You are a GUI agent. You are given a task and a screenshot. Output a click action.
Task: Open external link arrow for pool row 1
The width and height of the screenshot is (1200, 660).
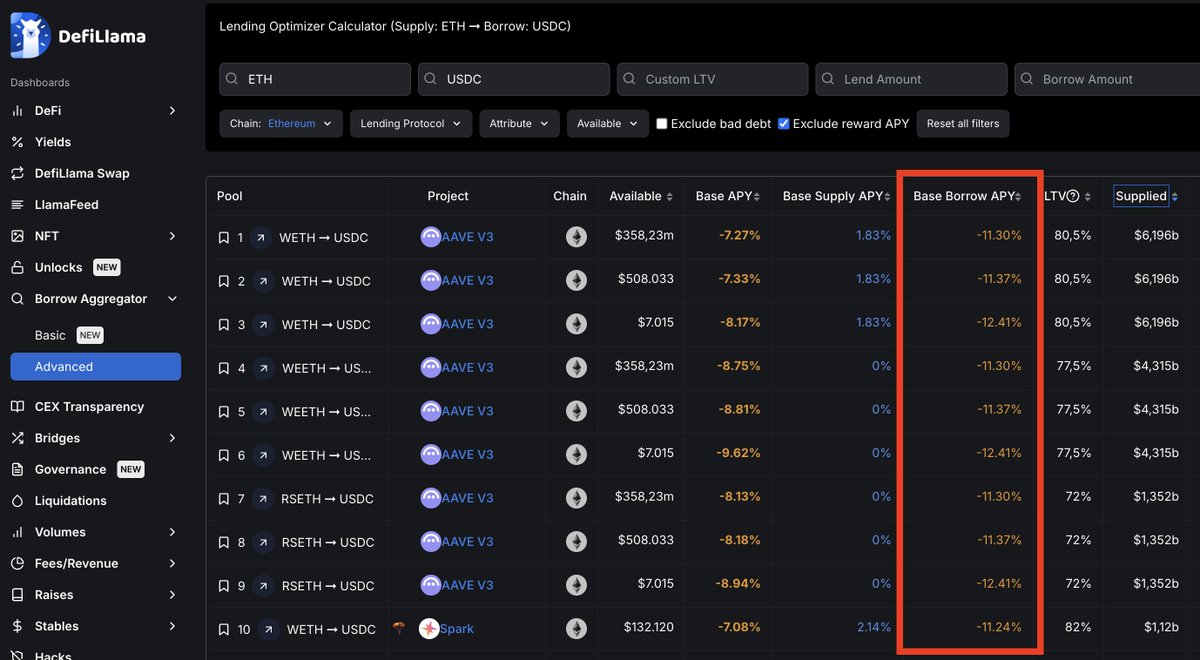coord(261,238)
